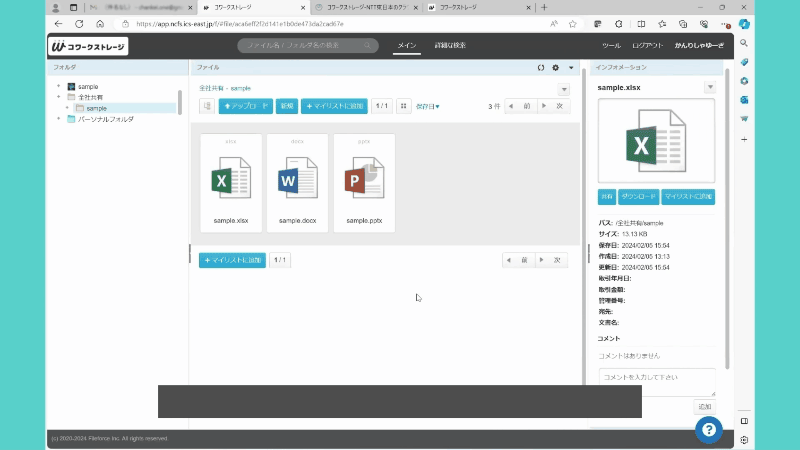
Task: Select the sample.pptx PowerPoint file icon
Action: 364,182
